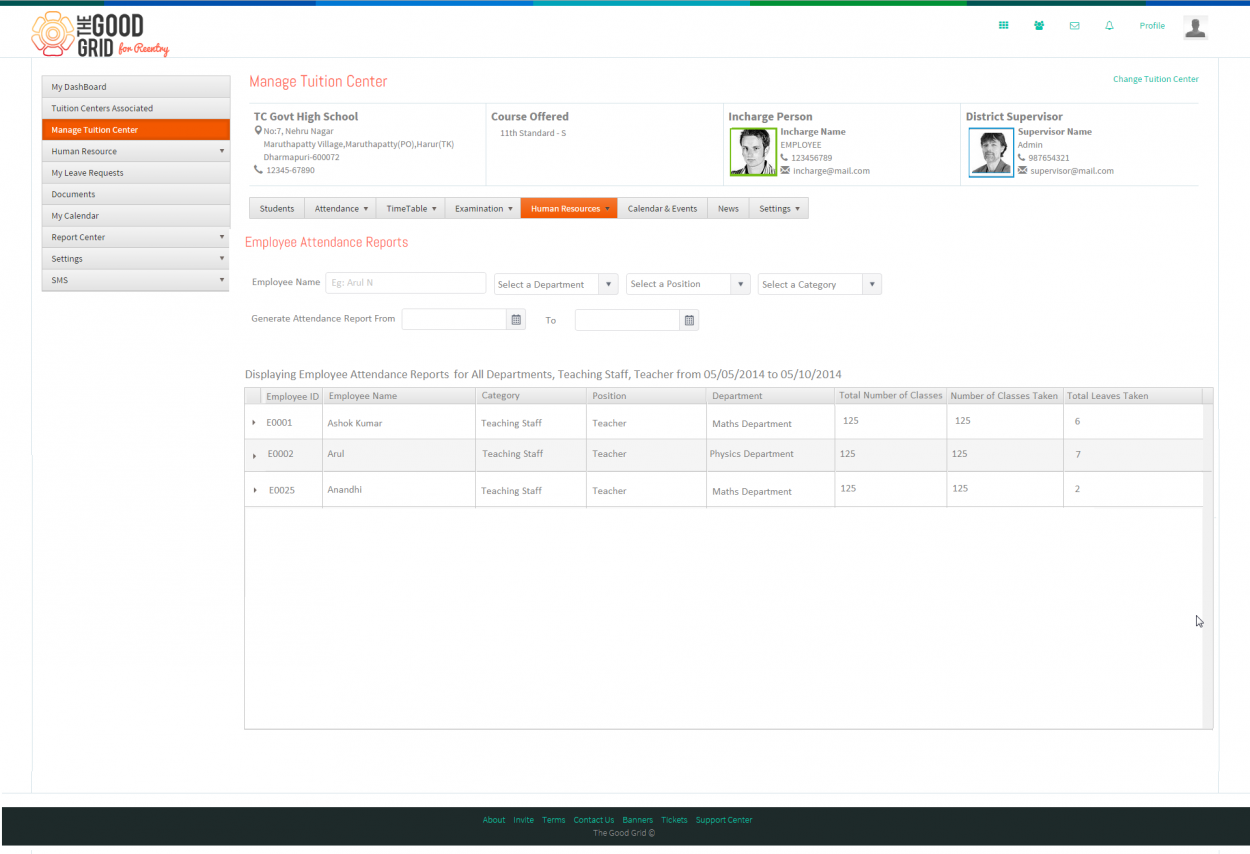Viewport: 1250px width, 854px height.
Task: Open calendar picker for From date
Action: click(516, 320)
